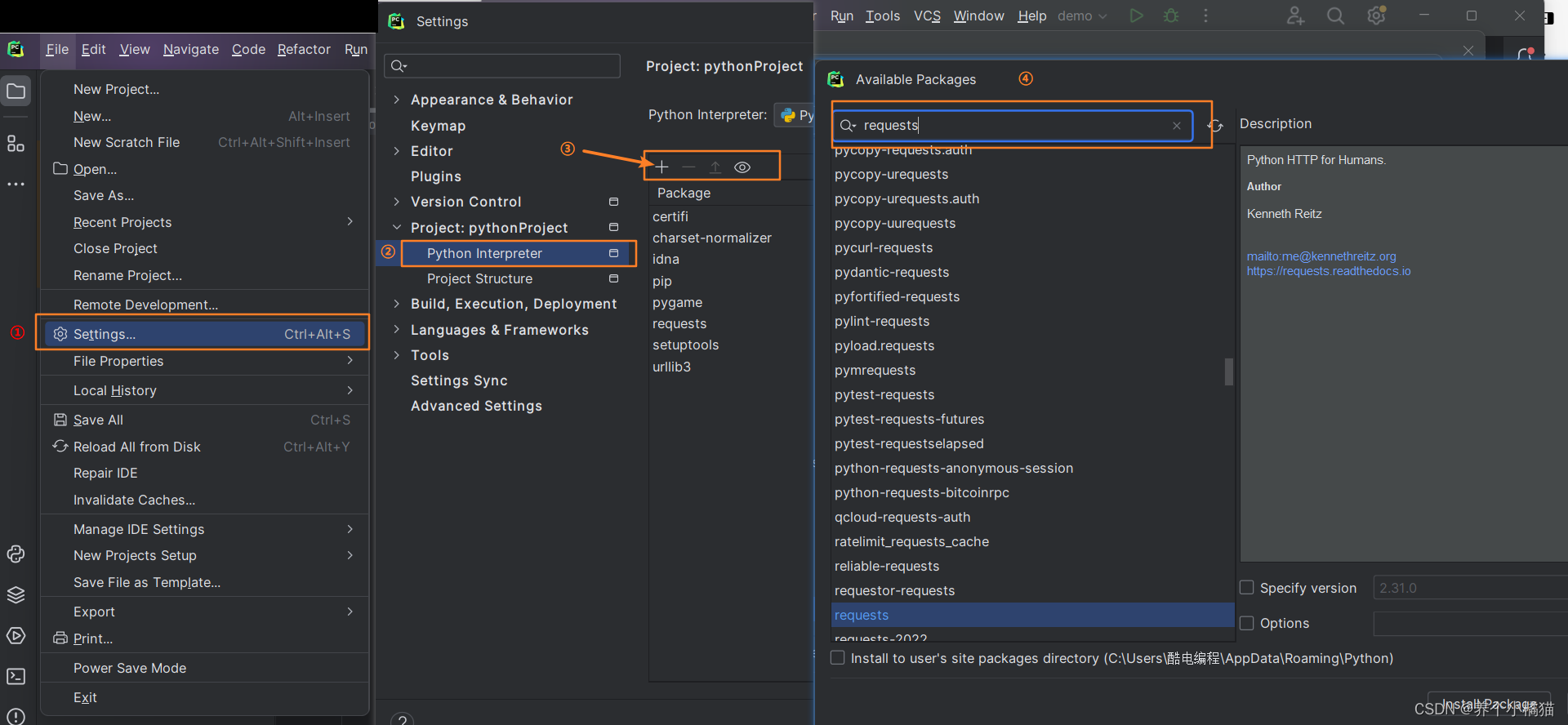Click the mailto kennethreitz link
The image size is (1568, 725).
[x=1321, y=256]
